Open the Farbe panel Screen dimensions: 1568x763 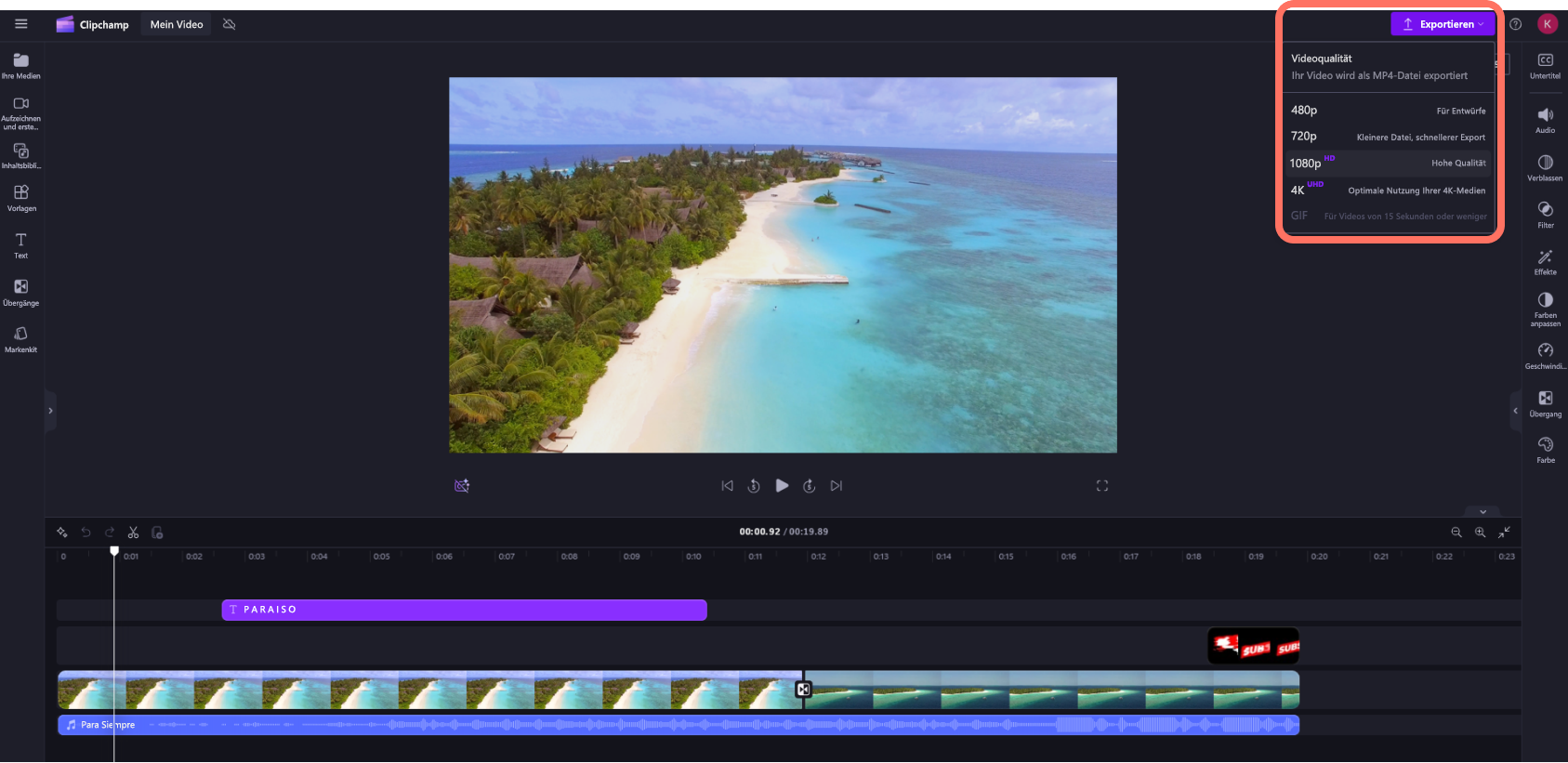[x=1545, y=450]
